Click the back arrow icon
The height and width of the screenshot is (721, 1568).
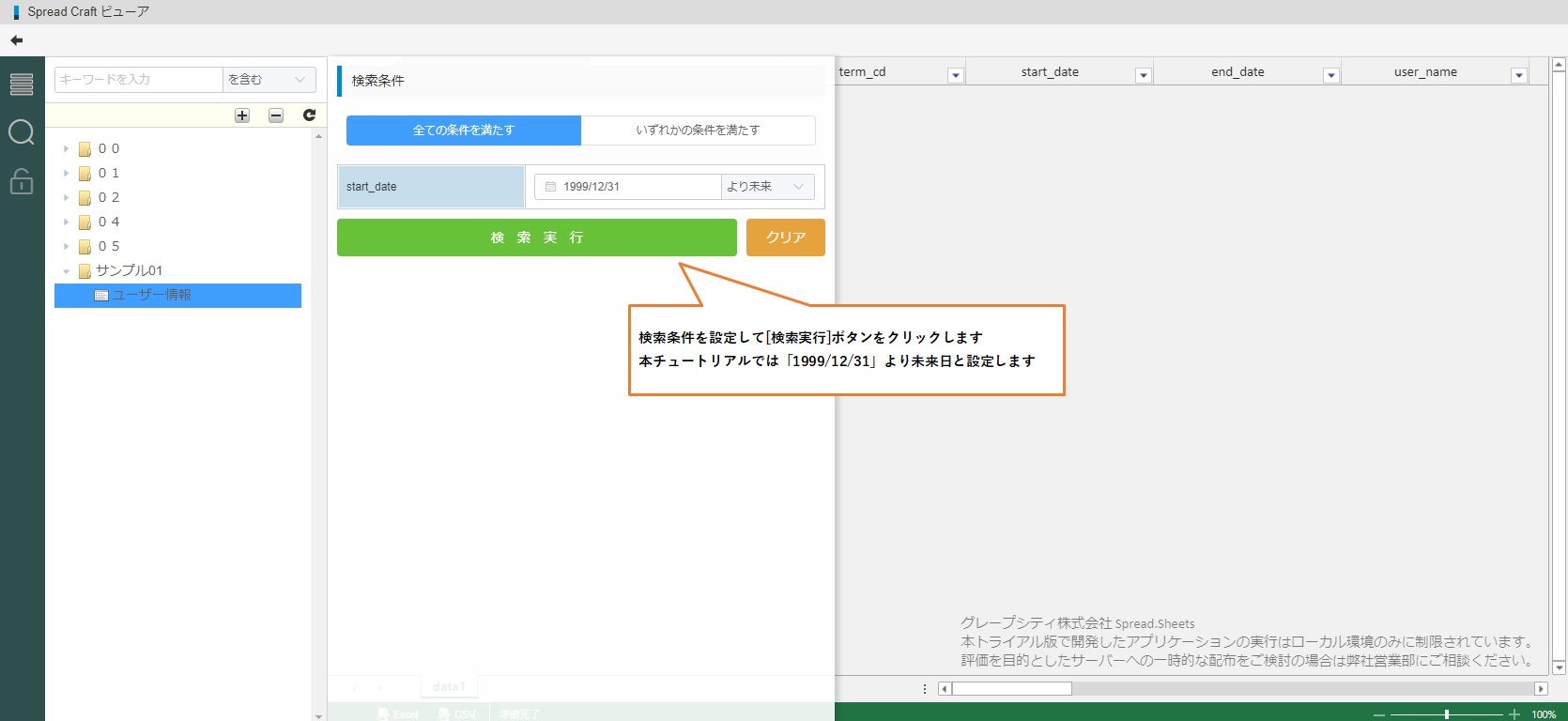coord(17,40)
